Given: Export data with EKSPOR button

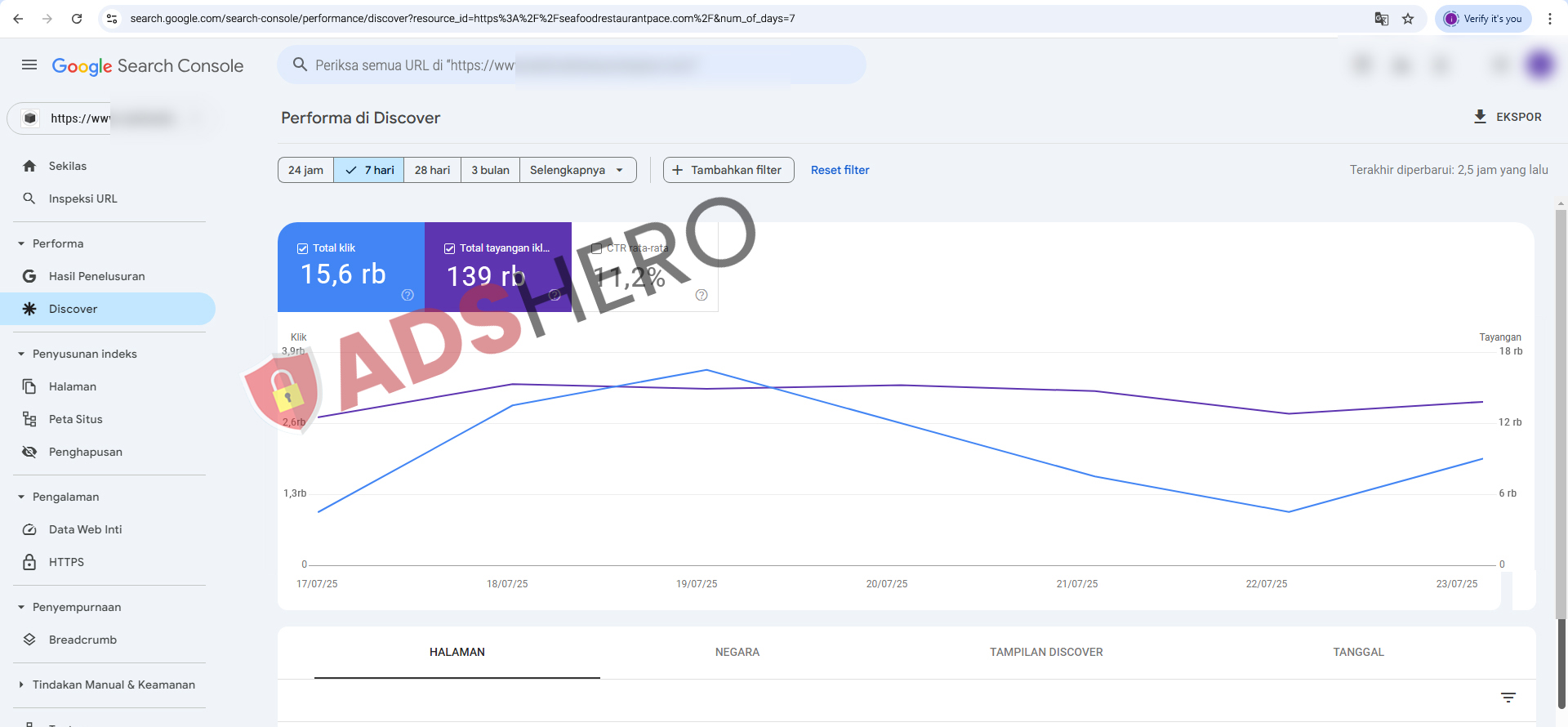Looking at the screenshot, I should [x=1508, y=117].
